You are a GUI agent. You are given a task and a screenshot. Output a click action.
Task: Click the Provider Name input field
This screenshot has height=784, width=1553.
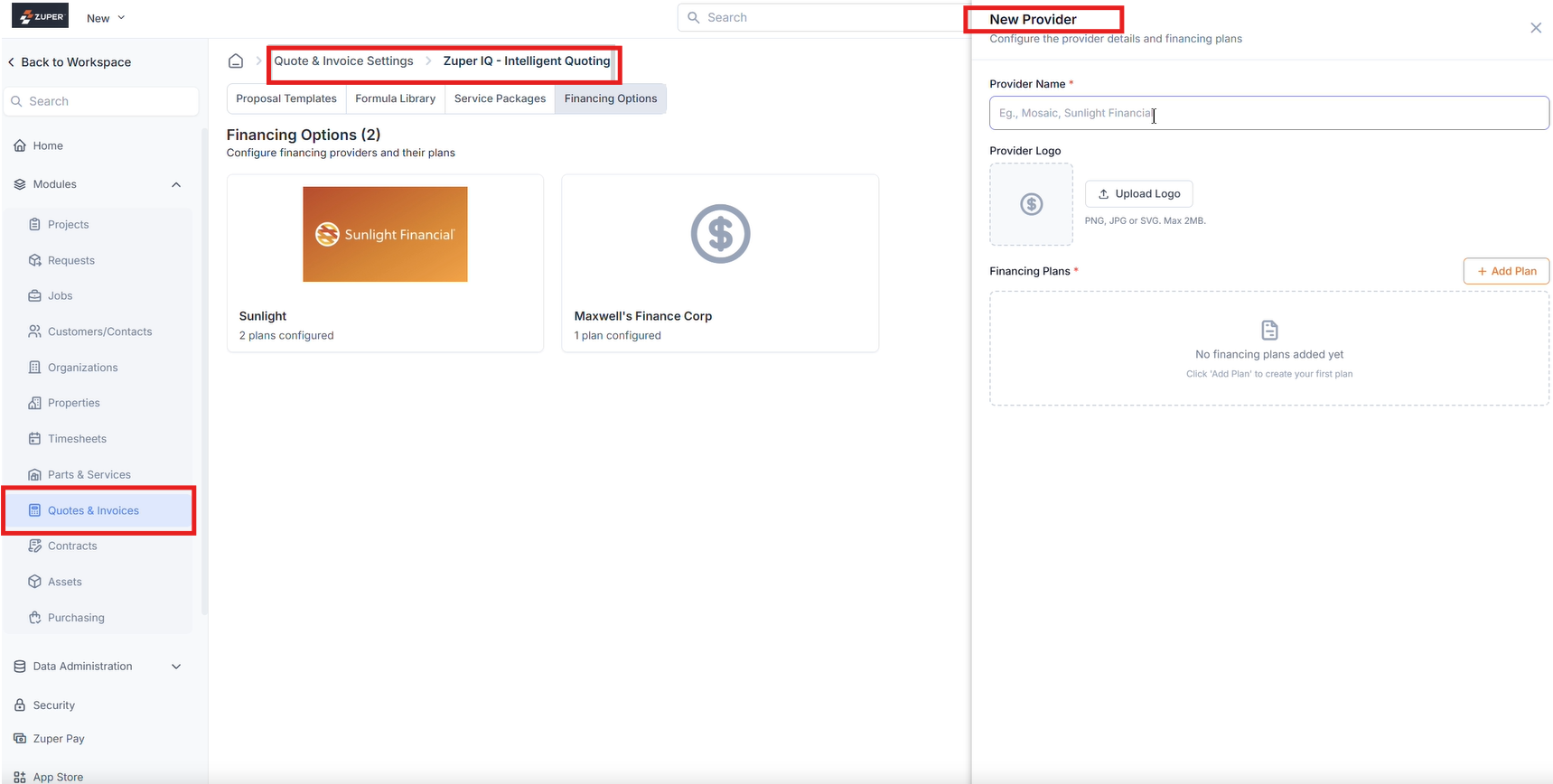click(x=1268, y=113)
